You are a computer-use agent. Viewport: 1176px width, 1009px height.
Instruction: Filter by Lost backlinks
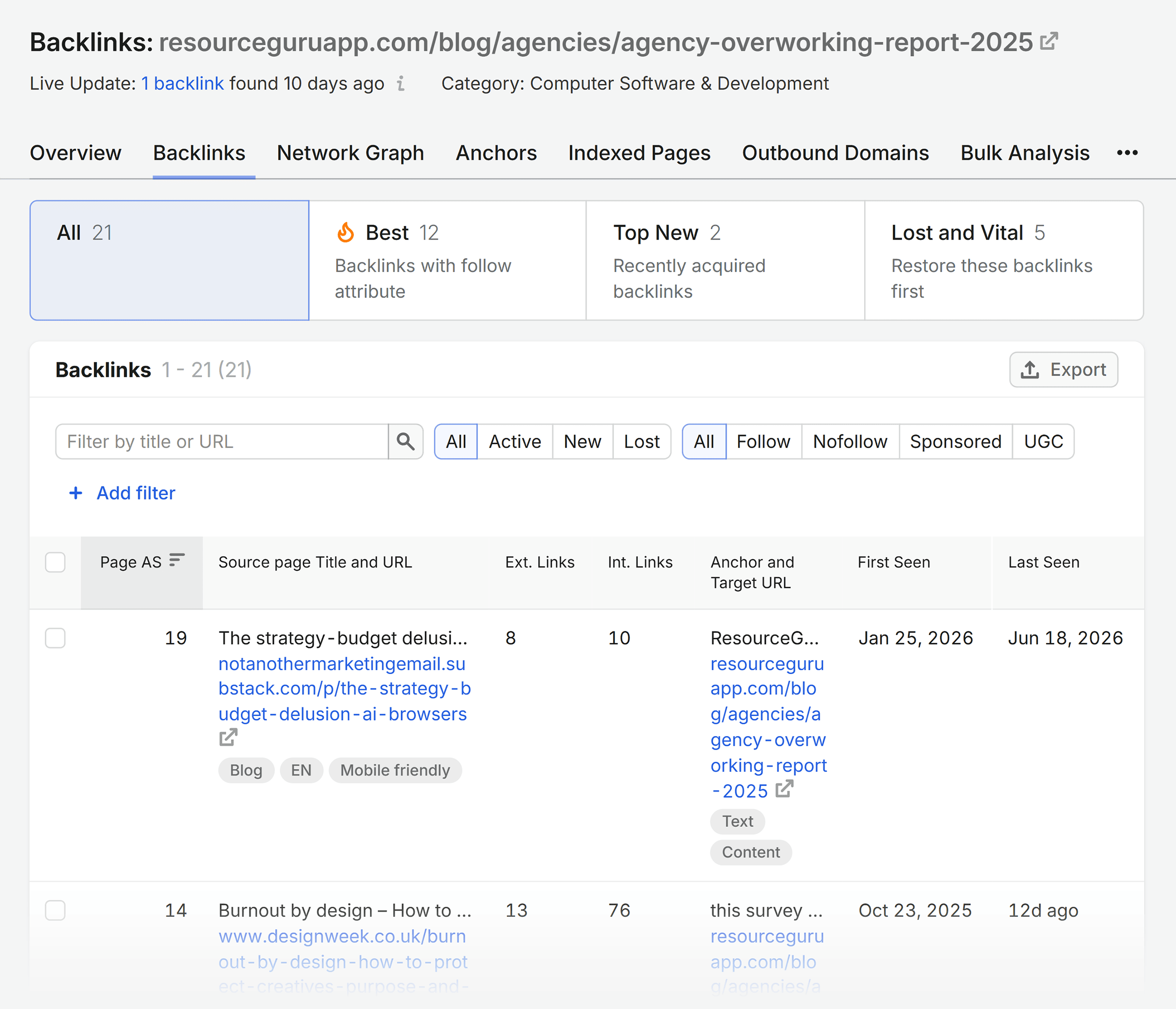click(x=642, y=441)
